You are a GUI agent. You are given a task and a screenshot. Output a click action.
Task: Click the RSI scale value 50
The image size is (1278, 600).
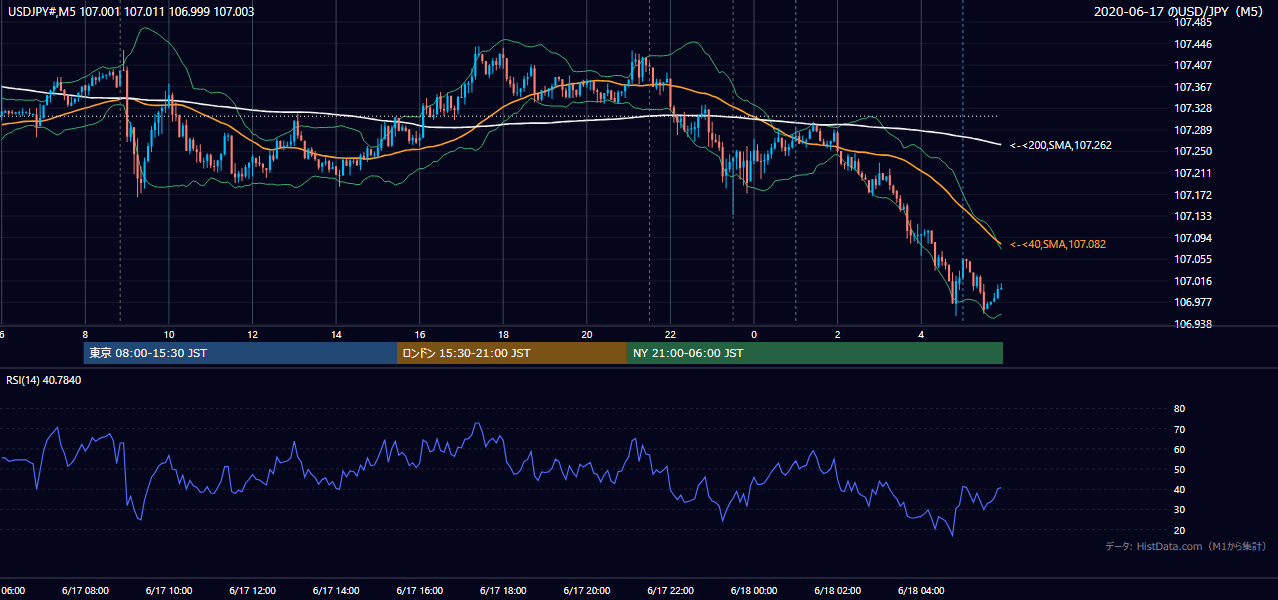1179,469
